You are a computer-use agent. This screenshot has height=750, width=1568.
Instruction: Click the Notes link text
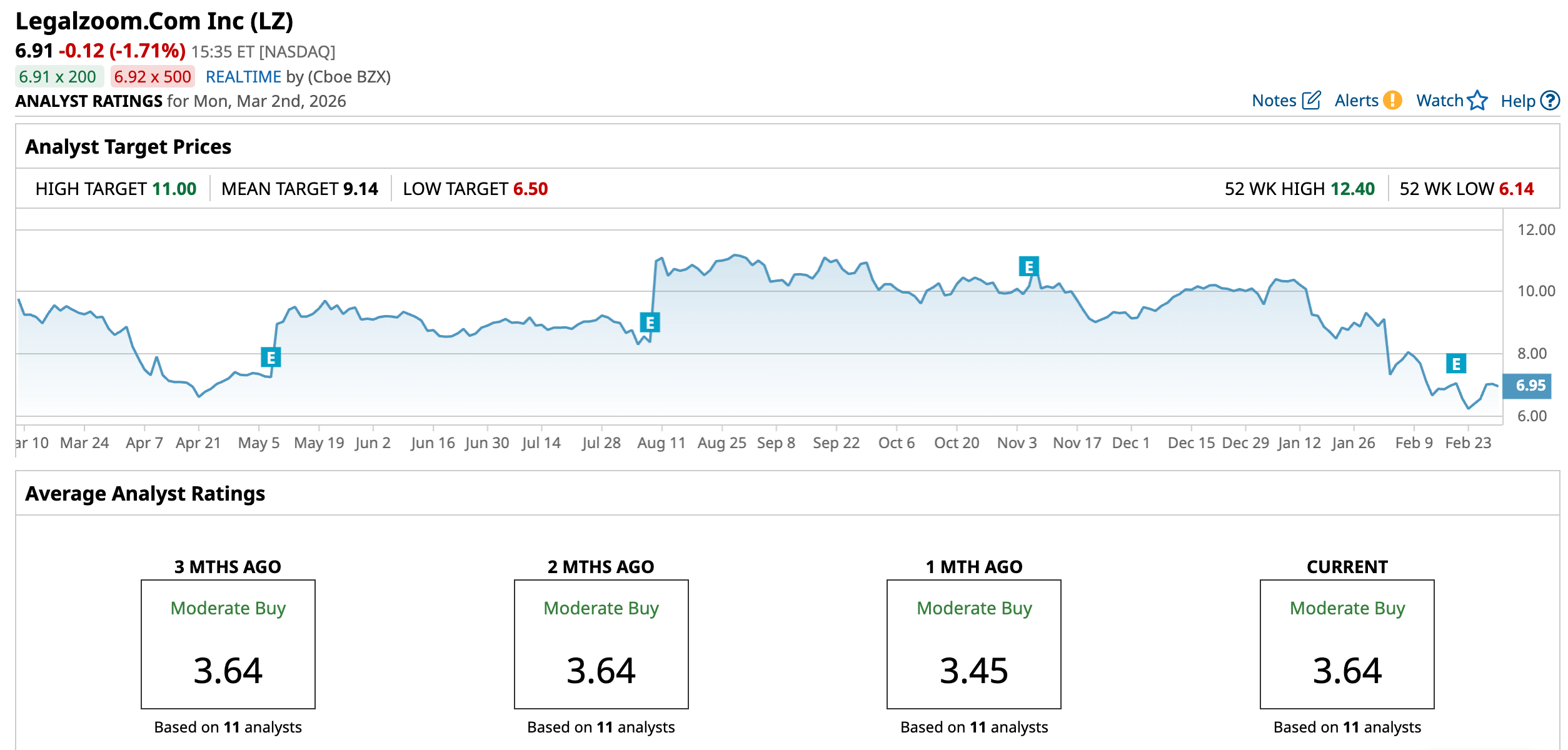coord(1274,101)
